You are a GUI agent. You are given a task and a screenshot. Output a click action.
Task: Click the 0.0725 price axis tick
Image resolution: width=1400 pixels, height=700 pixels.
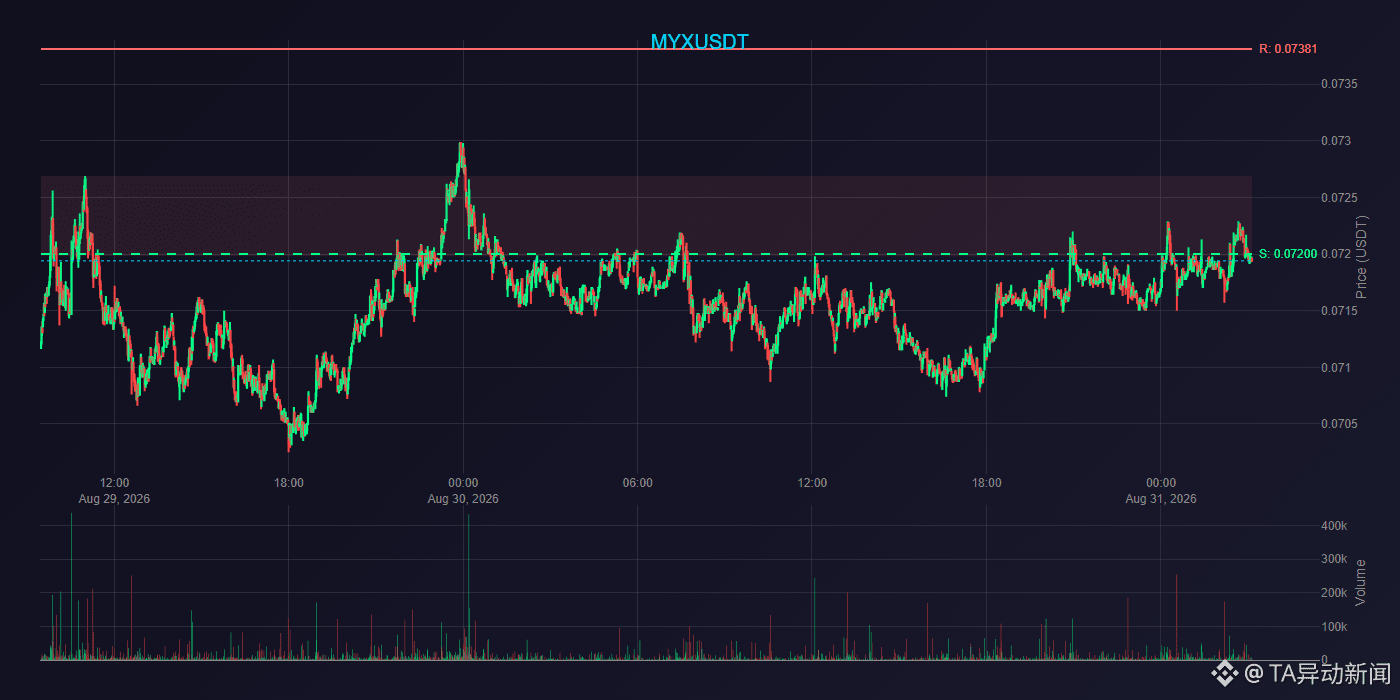[1339, 197]
